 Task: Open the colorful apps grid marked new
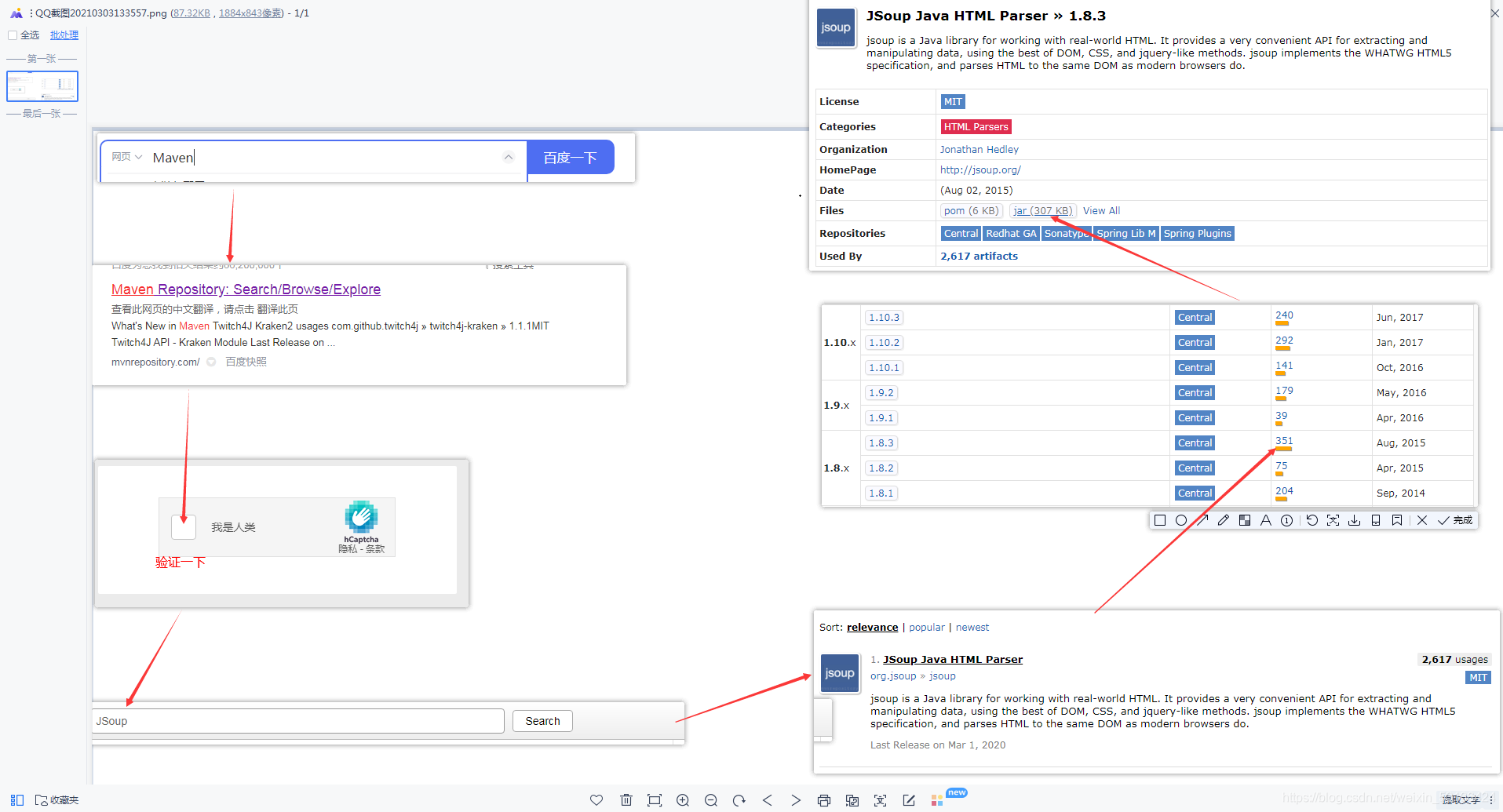coord(937,800)
